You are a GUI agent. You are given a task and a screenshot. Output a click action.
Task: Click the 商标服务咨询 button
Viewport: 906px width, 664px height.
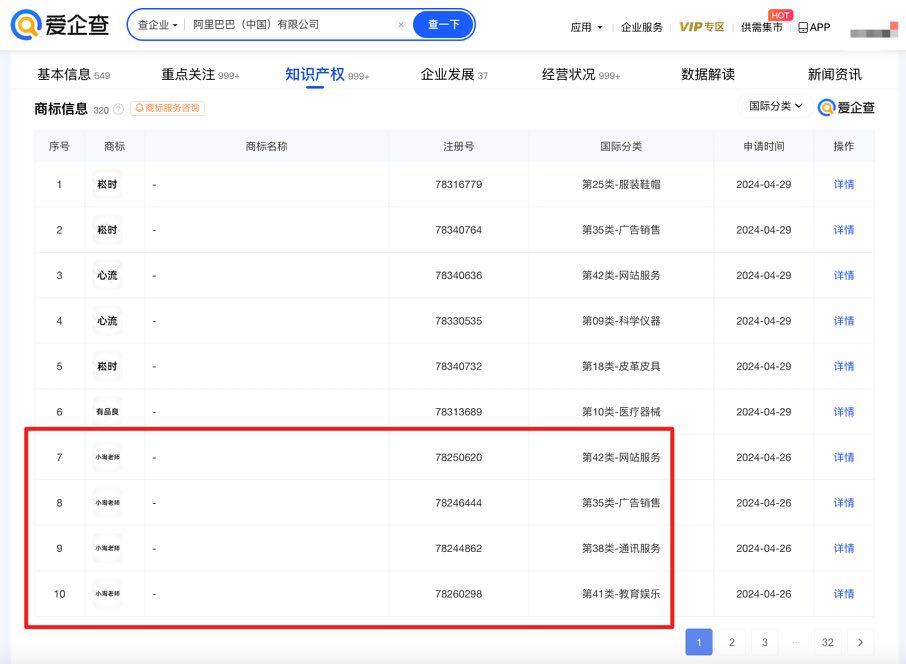[168, 108]
